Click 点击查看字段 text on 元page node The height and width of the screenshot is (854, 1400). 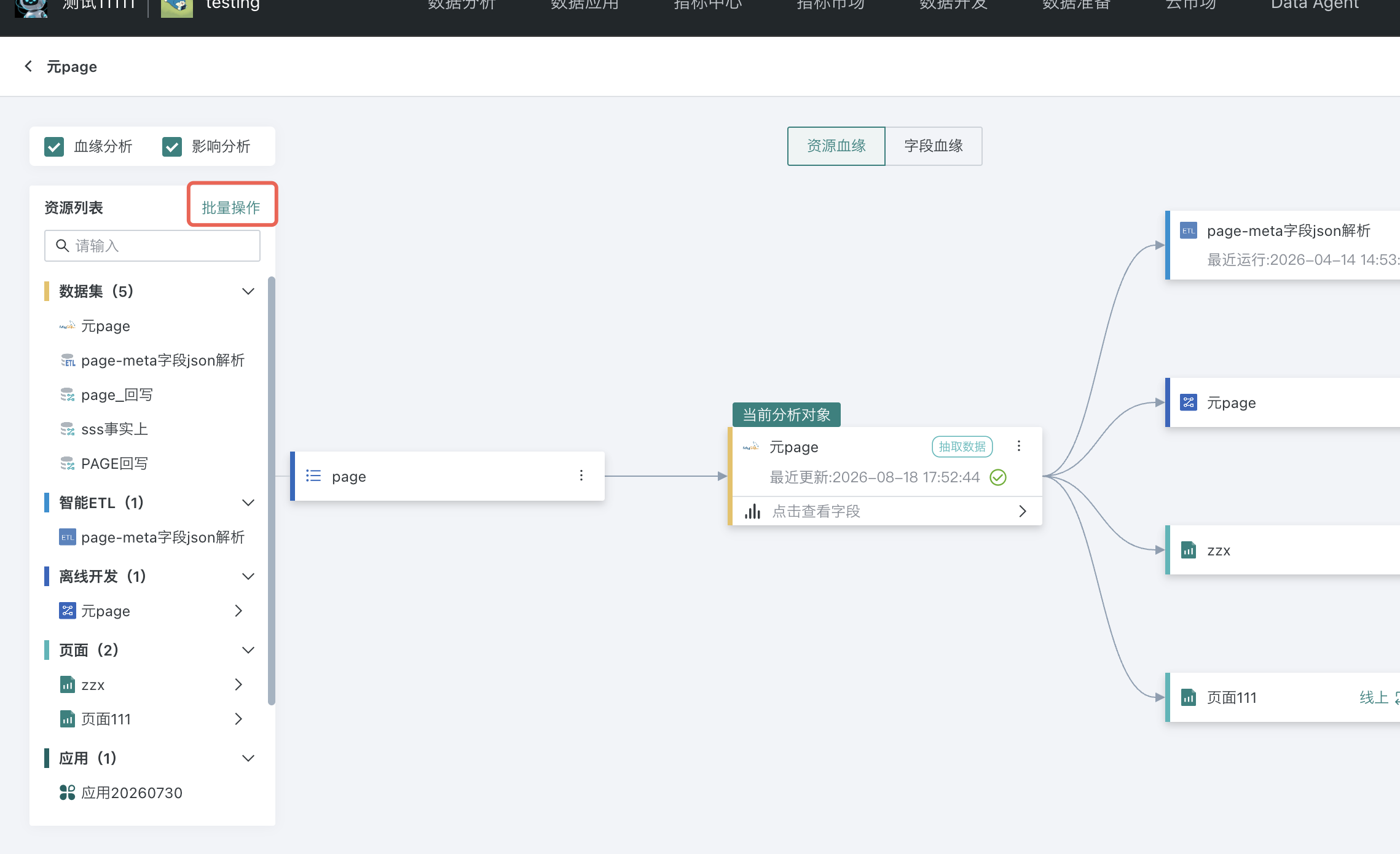click(816, 511)
